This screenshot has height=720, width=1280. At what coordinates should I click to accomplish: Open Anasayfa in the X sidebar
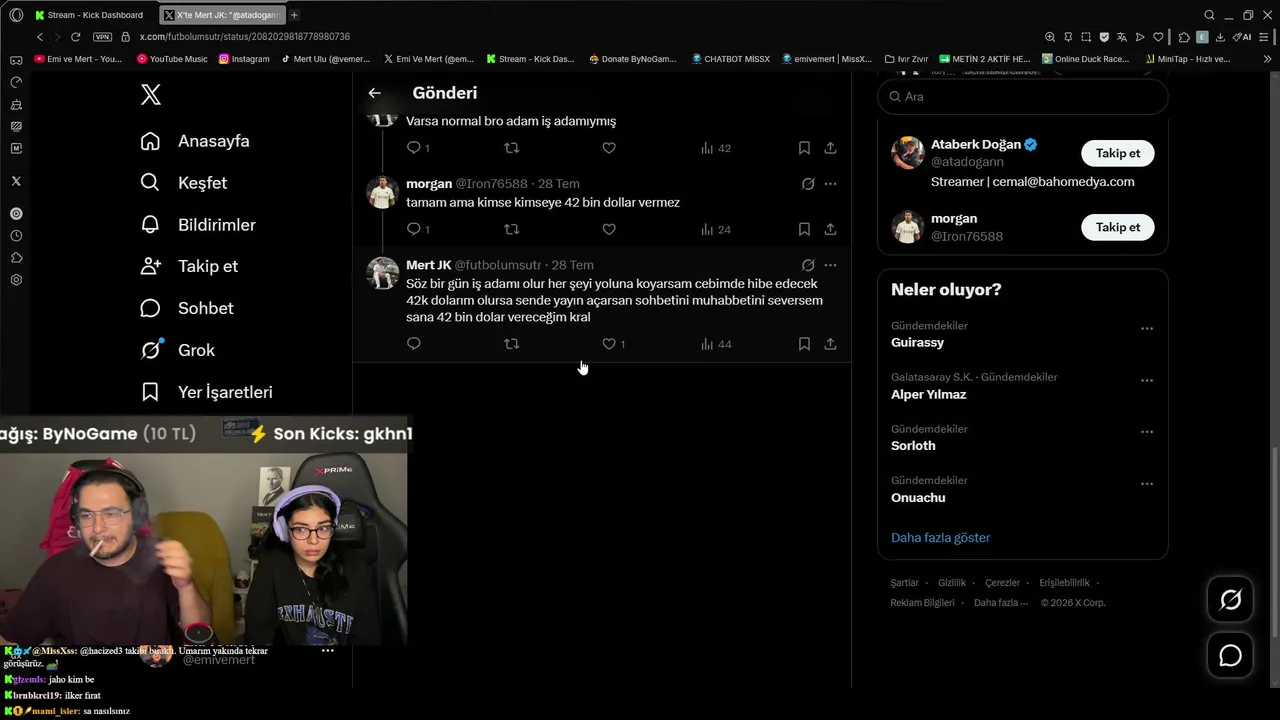click(x=195, y=141)
